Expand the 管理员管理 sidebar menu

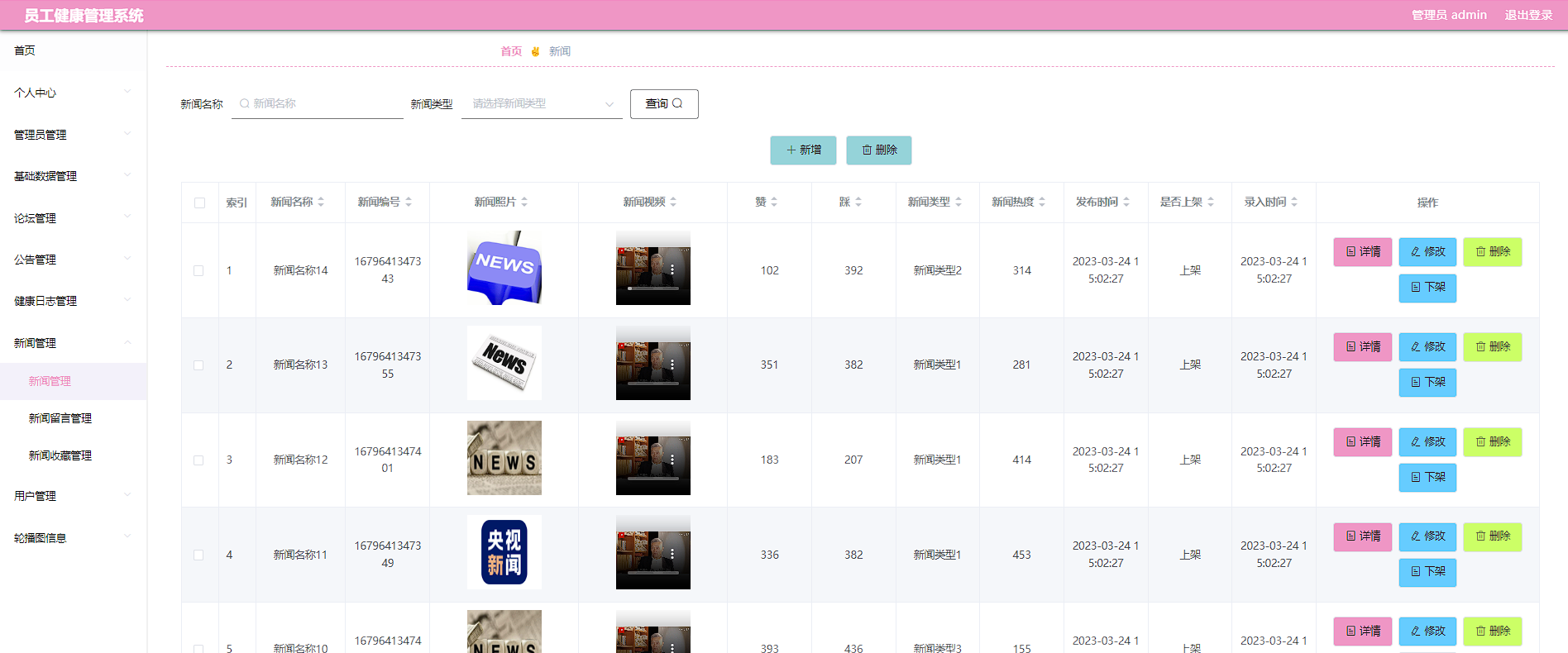[74, 134]
